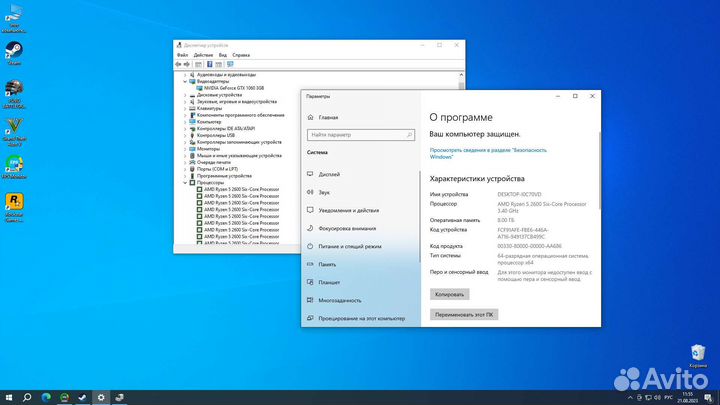Click РУС input language indicator
This screenshot has height=405, width=720.
[669, 398]
